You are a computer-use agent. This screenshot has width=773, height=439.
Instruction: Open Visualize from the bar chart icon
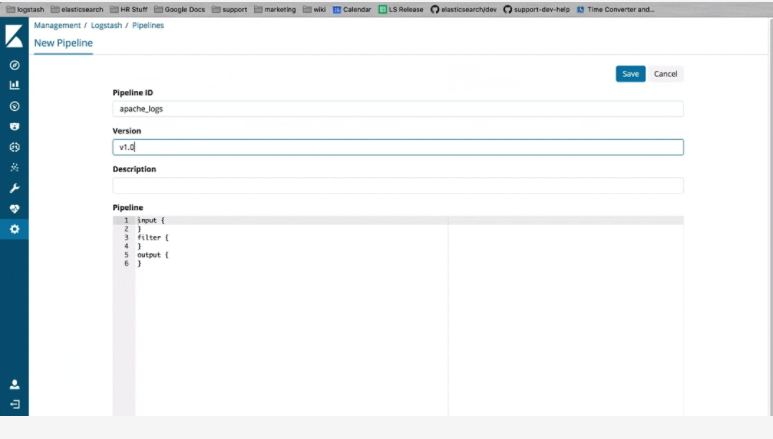(x=14, y=85)
